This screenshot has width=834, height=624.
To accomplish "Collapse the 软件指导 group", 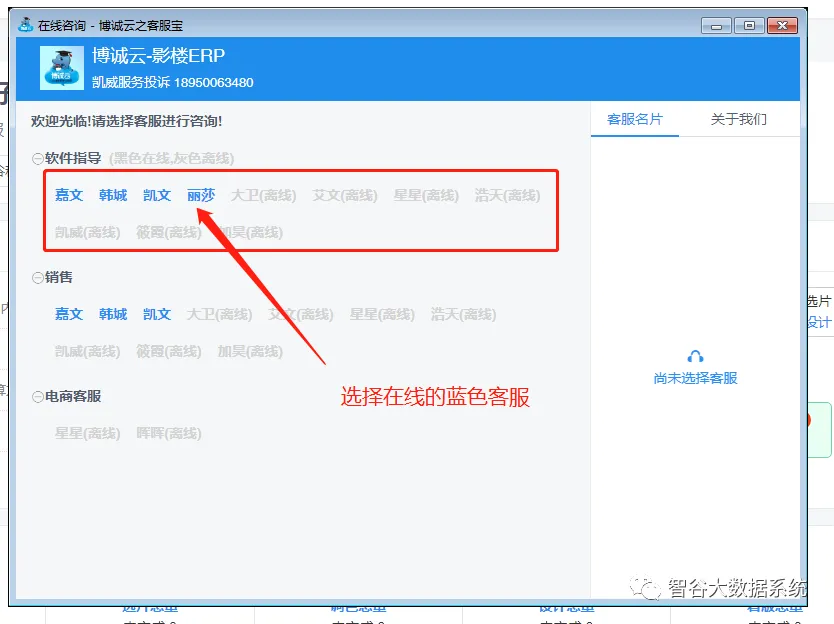I will (x=37, y=158).
